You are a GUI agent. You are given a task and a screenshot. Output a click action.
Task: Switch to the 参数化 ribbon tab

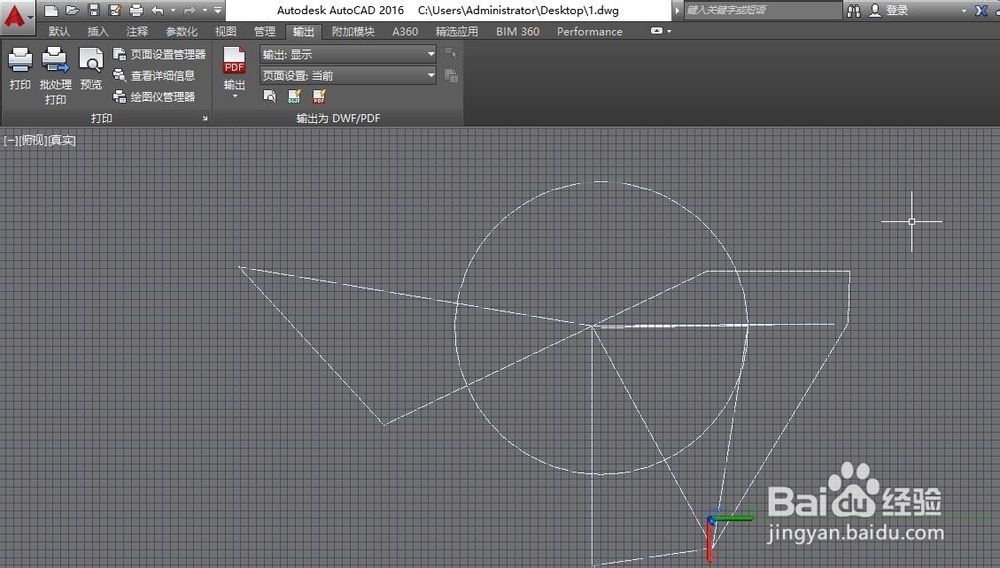click(181, 31)
